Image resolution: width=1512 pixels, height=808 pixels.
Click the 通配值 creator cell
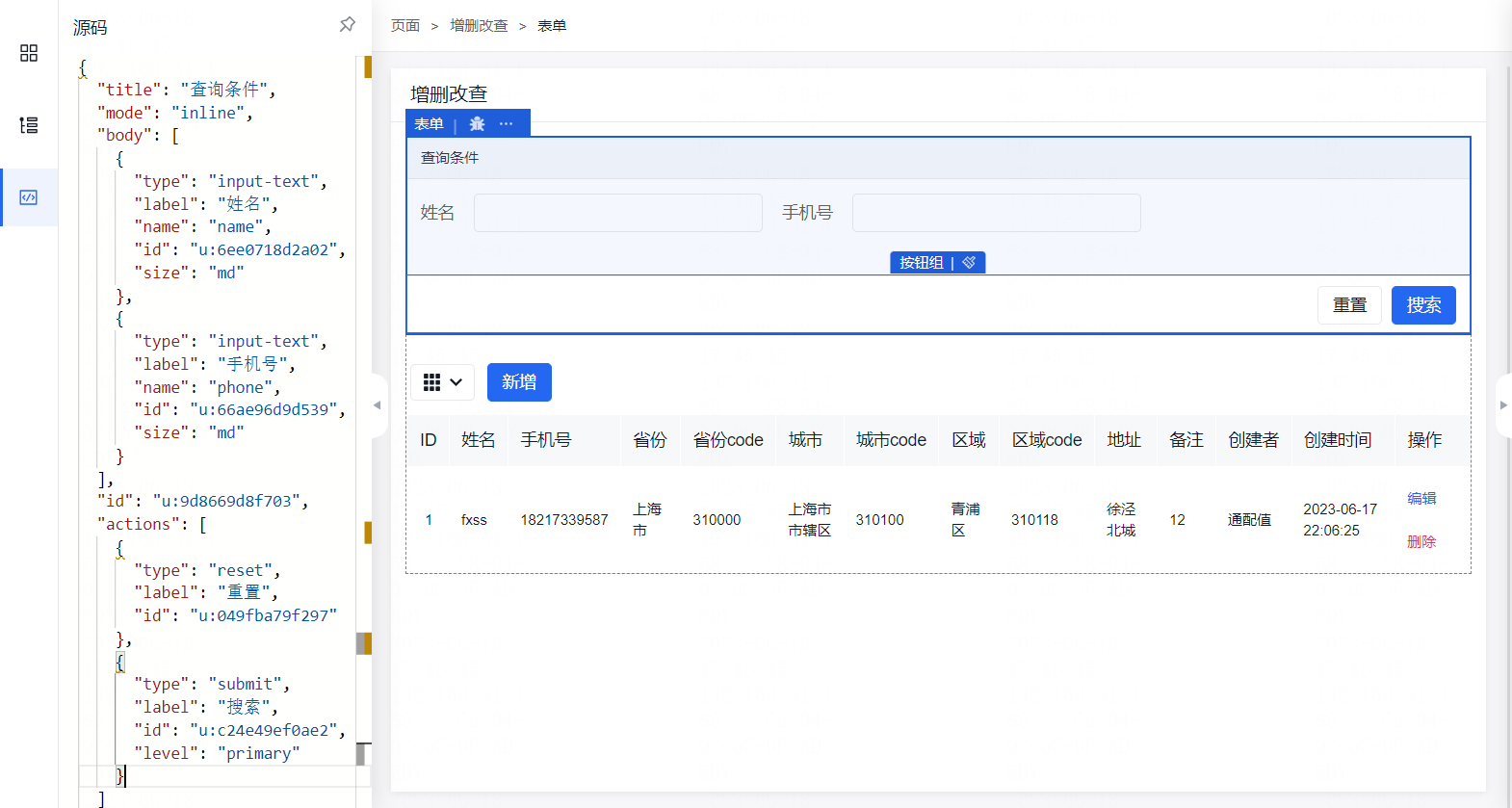pos(1249,520)
